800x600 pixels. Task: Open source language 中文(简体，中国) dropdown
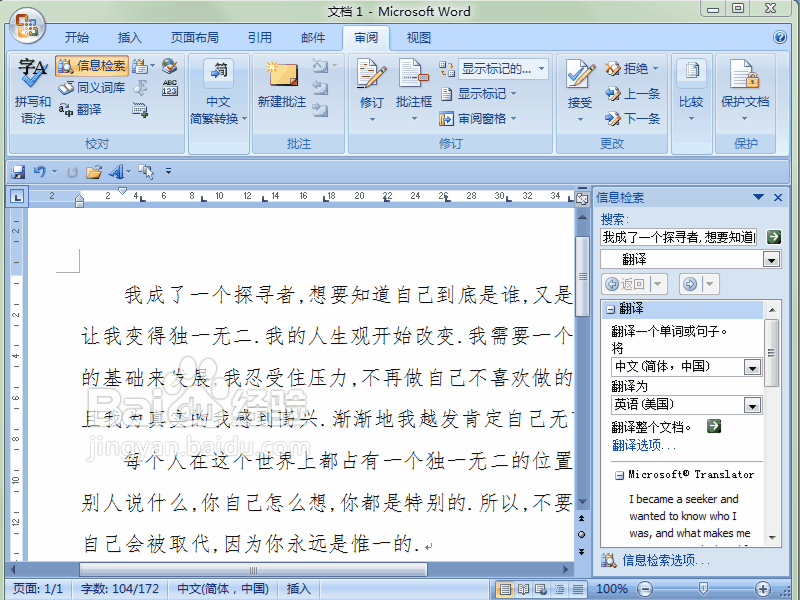752,367
